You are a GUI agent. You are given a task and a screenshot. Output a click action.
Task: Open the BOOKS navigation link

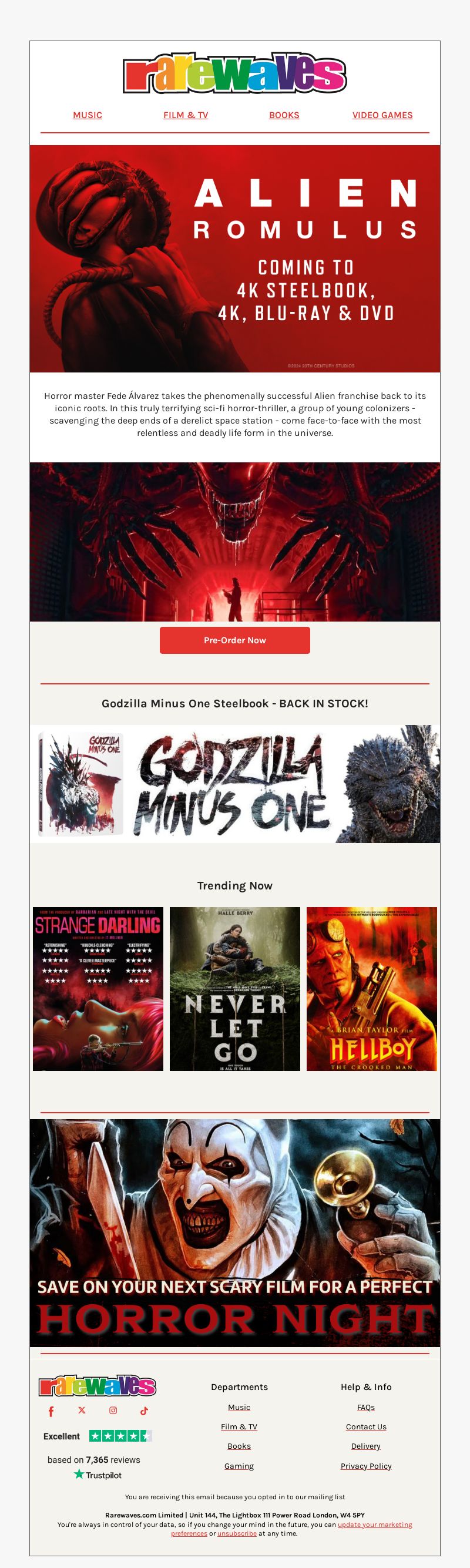click(x=284, y=115)
